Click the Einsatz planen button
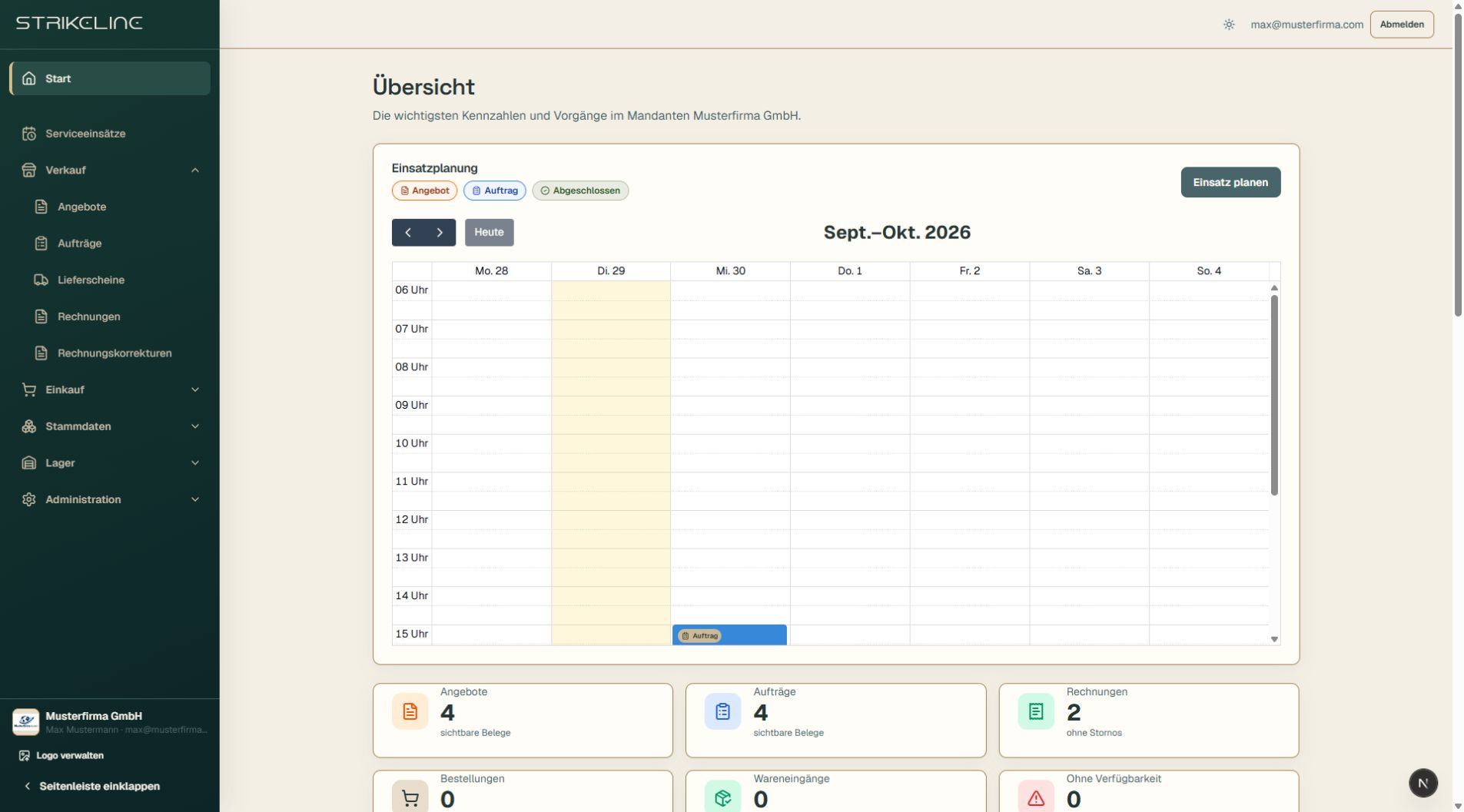This screenshot has height=812, width=1464. click(x=1230, y=182)
